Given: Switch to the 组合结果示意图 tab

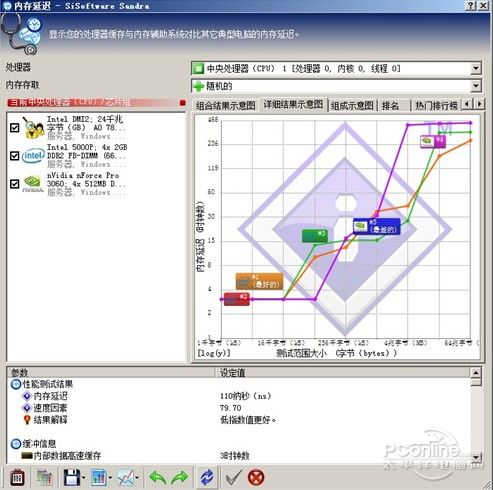Looking at the screenshot, I should pos(226,106).
